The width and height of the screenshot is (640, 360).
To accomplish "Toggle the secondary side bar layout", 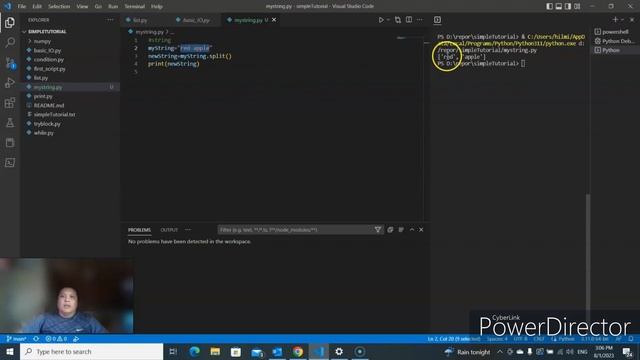I will [x=568, y=6].
